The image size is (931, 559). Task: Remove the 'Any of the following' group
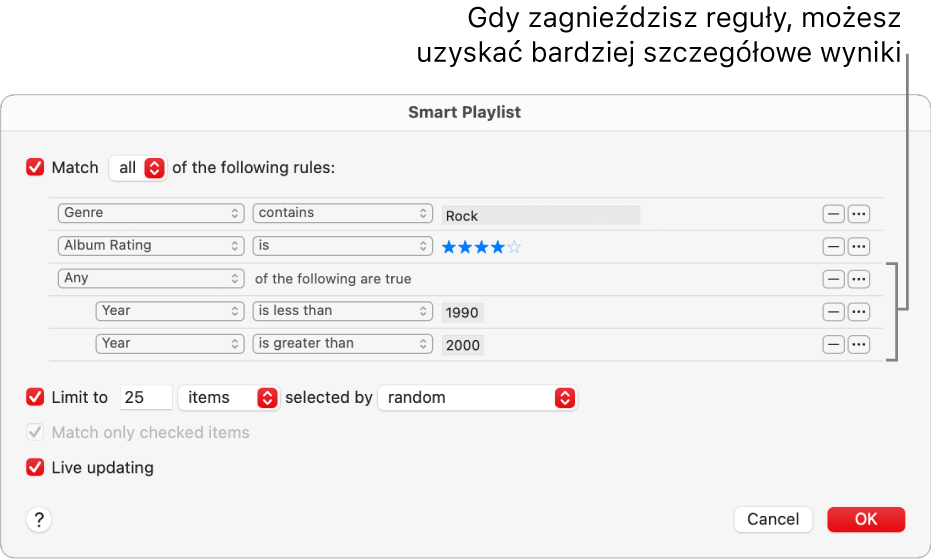(x=833, y=279)
